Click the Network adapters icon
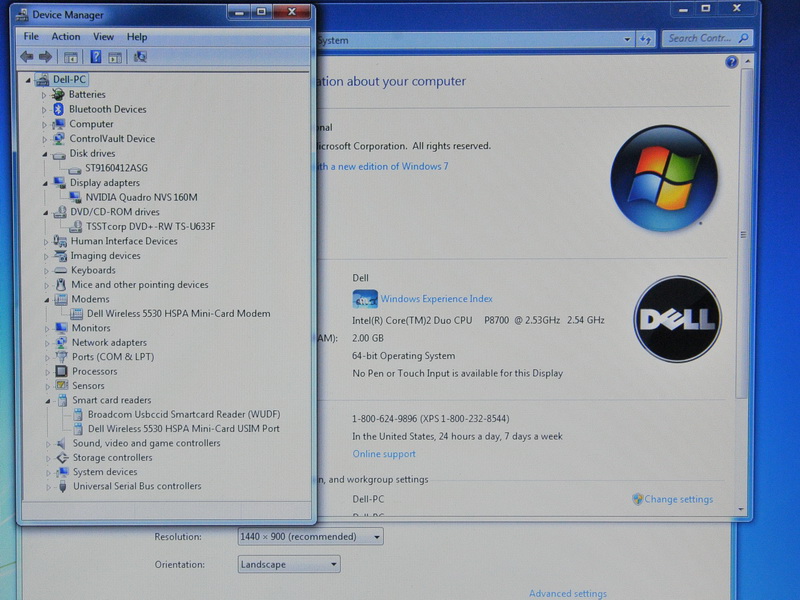The image size is (800, 600). [x=61, y=342]
